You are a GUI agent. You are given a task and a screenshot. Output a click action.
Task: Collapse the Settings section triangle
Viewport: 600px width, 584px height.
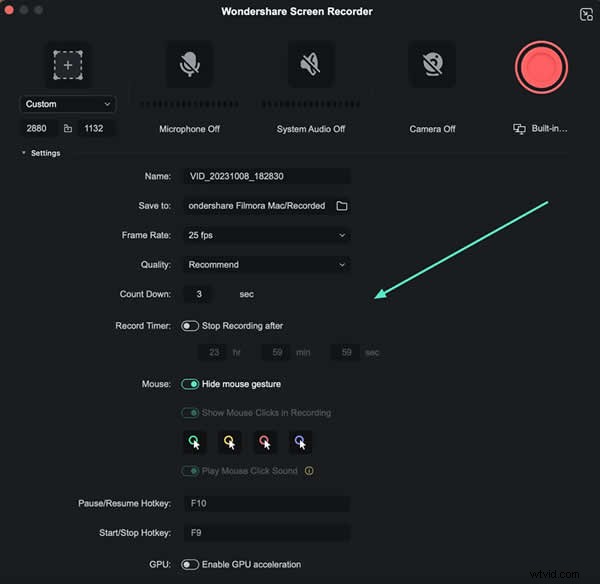(23, 153)
